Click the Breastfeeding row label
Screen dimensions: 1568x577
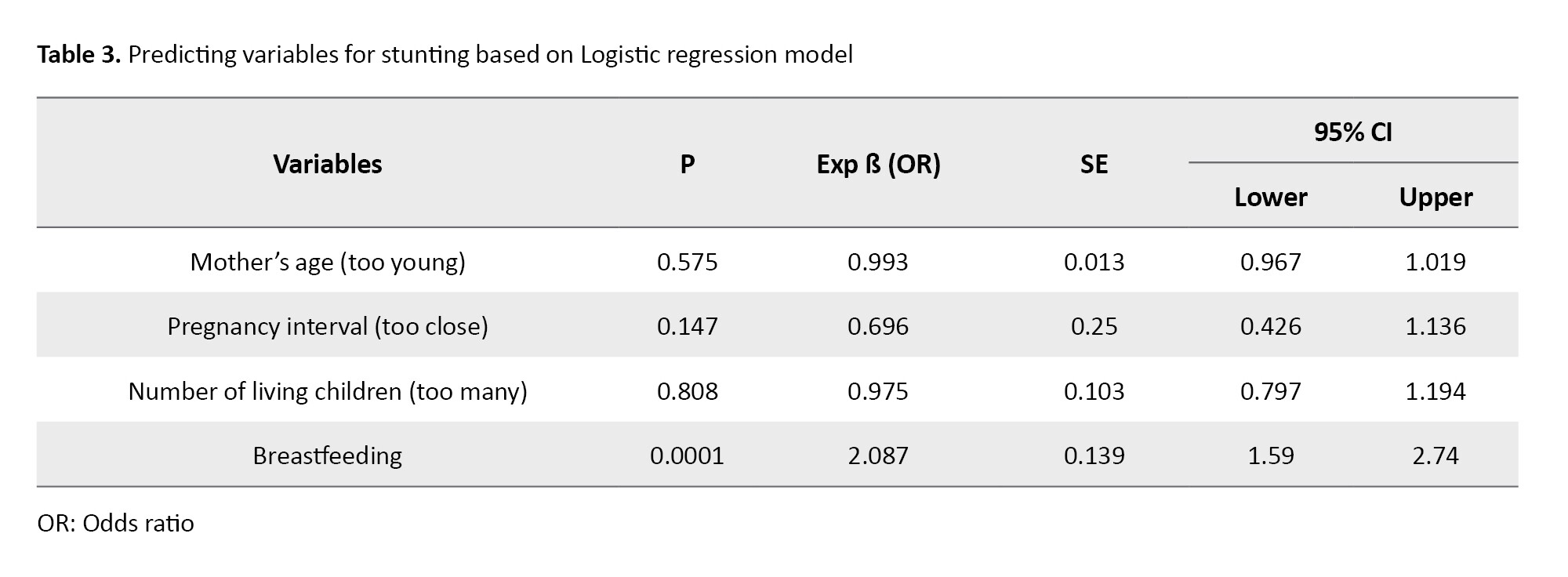point(328,455)
